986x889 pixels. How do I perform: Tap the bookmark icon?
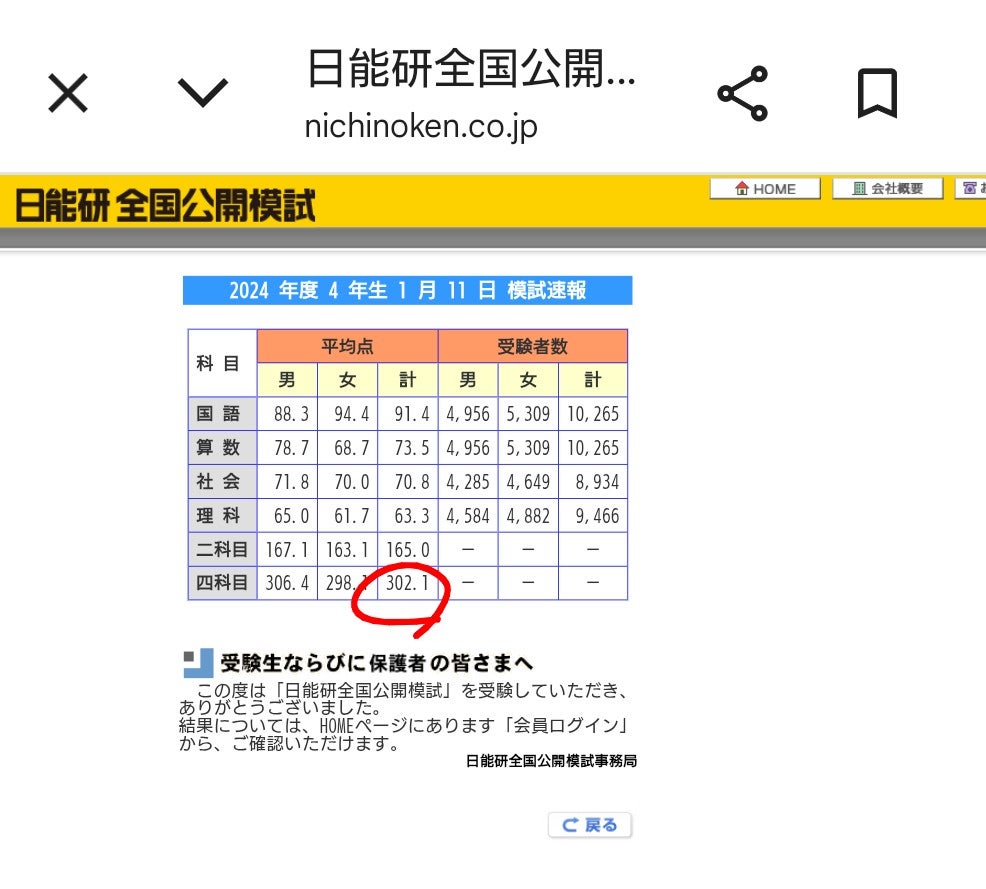coord(877,94)
